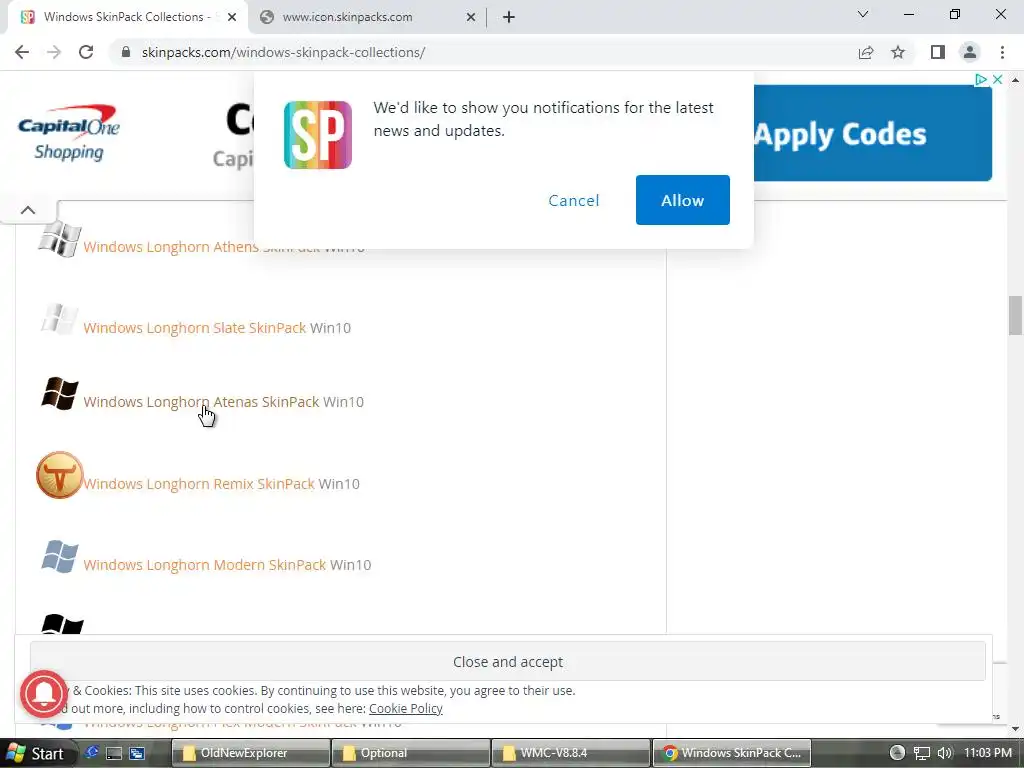Close the ad with the X icon
Image resolution: width=1024 pixels, height=768 pixels.
click(997, 79)
